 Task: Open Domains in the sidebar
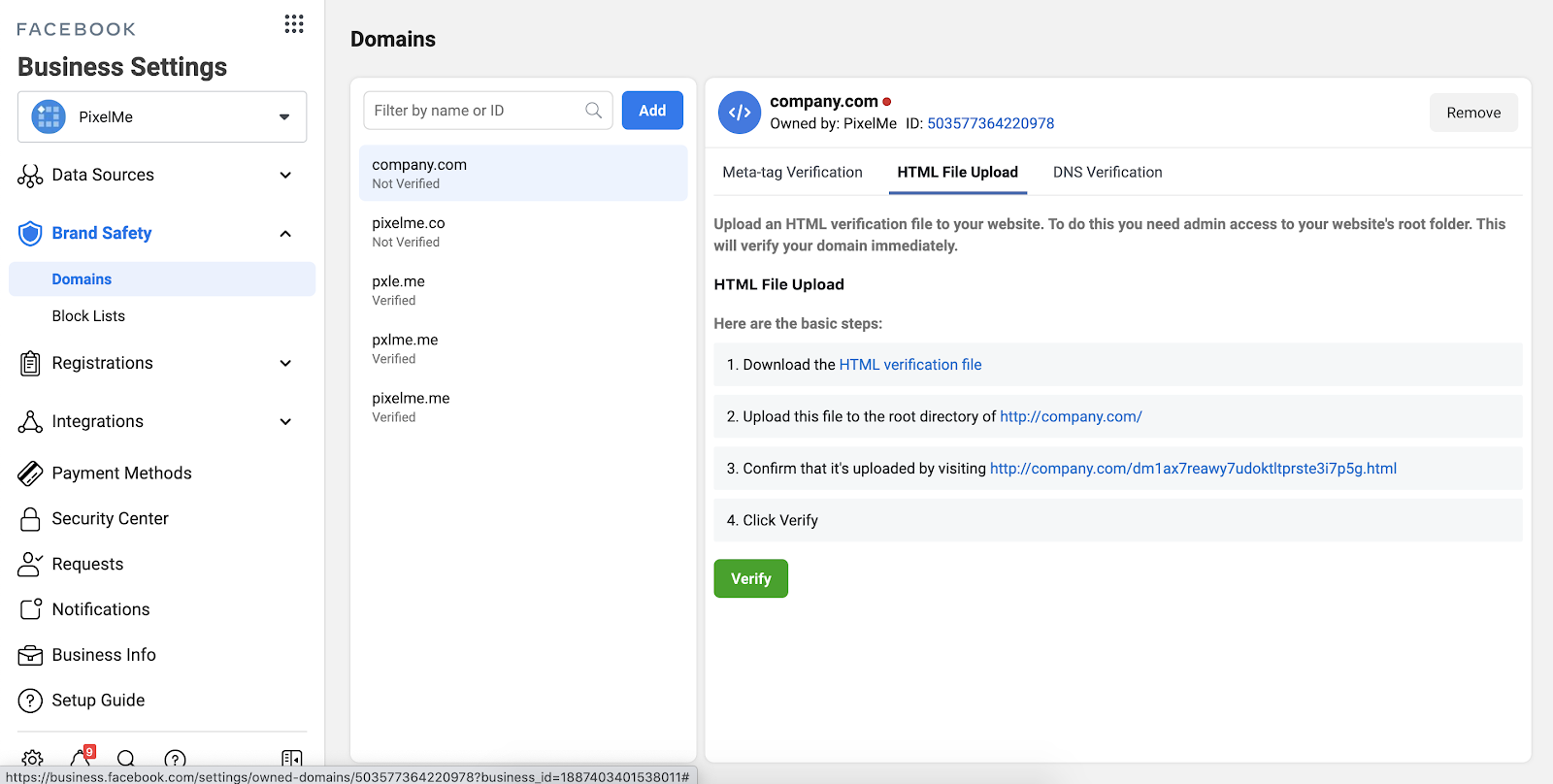162,278
